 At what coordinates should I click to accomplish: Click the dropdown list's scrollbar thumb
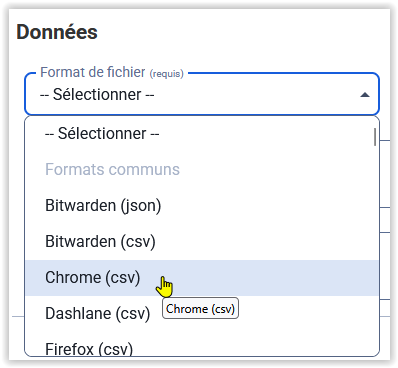(x=375, y=137)
